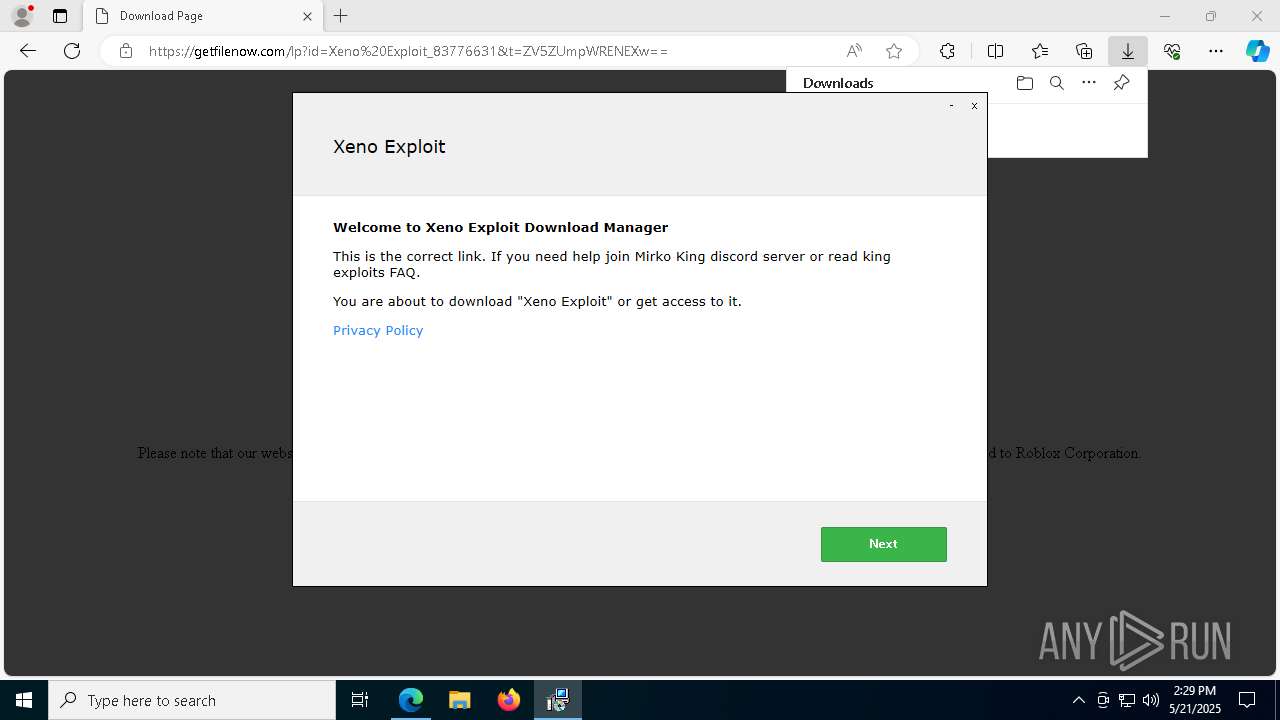Screen dimensions: 1280x720
Task: Select the installer app on taskbar
Action: tap(558, 700)
